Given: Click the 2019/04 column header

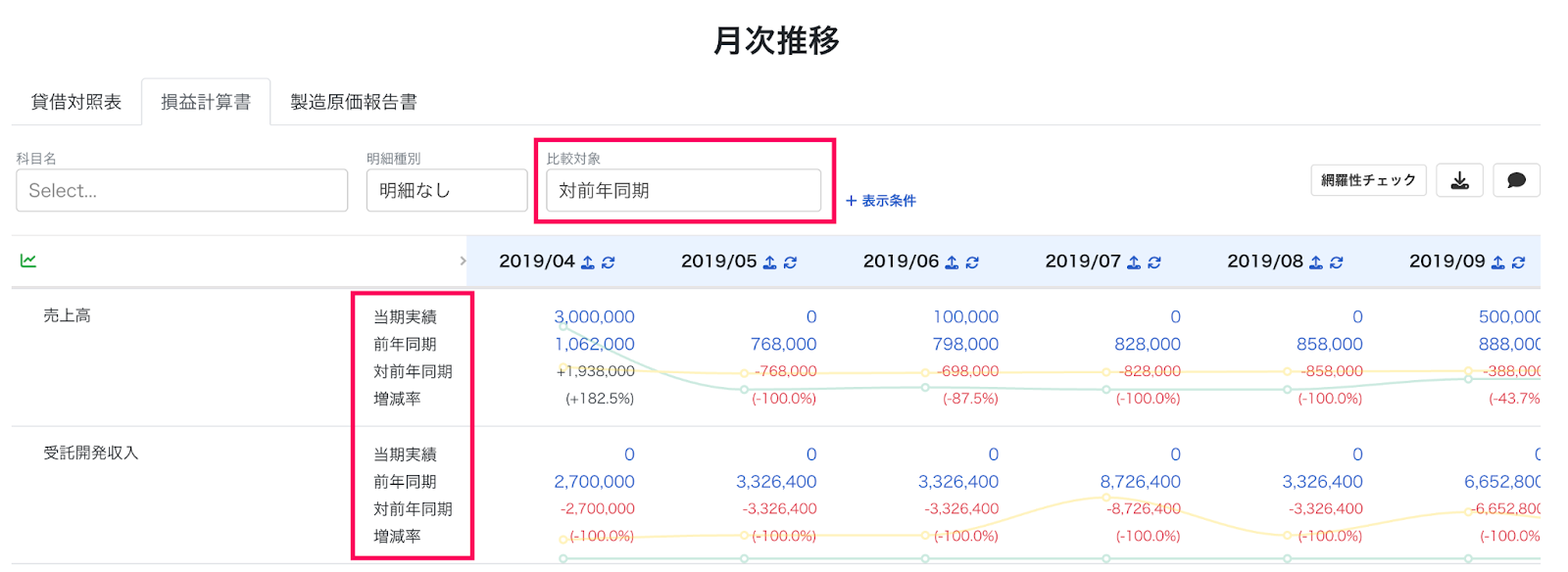Looking at the screenshot, I should (x=537, y=262).
